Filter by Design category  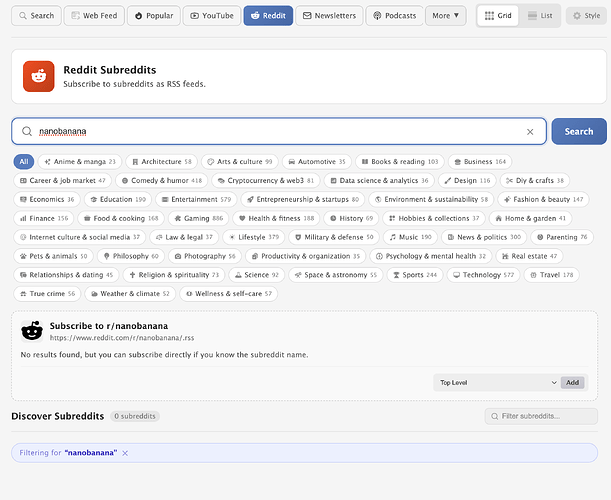(467, 180)
